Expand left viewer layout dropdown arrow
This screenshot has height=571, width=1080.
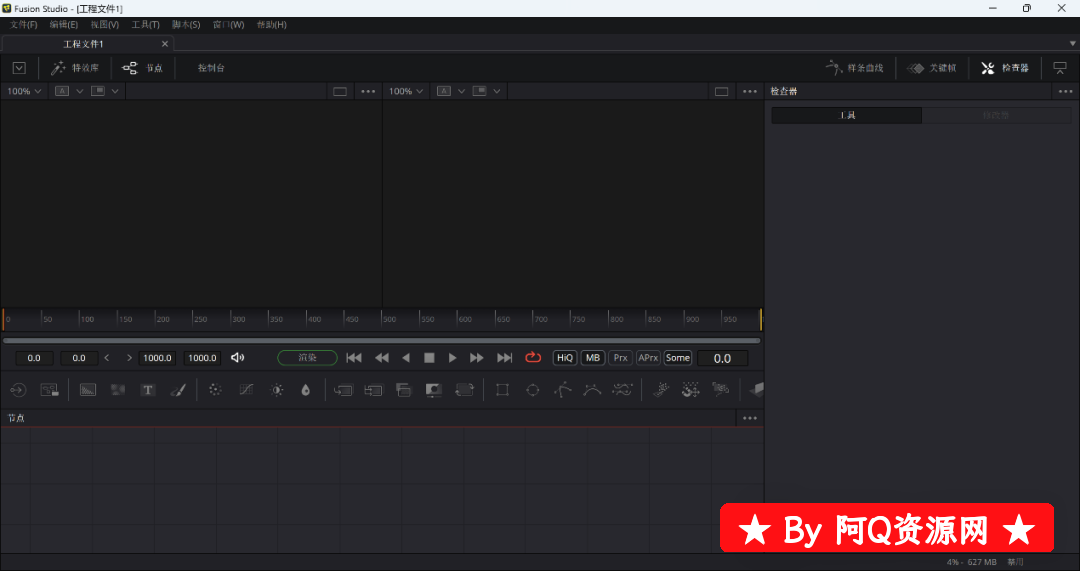tap(115, 91)
